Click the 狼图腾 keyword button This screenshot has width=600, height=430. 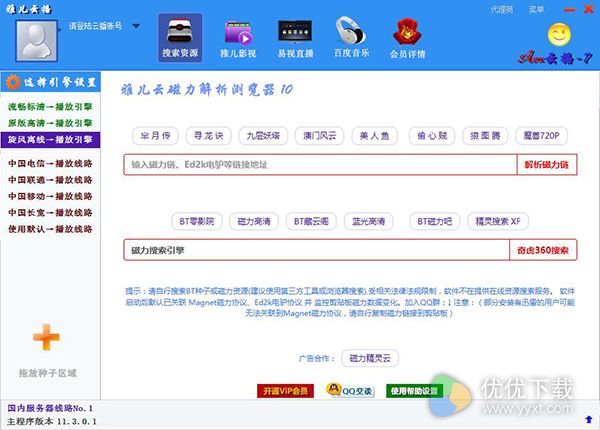(x=485, y=136)
